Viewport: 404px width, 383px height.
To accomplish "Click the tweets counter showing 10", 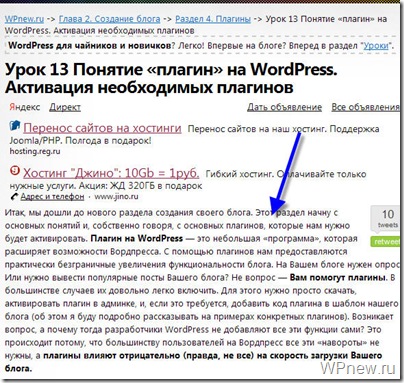I will tap(387, 218).
